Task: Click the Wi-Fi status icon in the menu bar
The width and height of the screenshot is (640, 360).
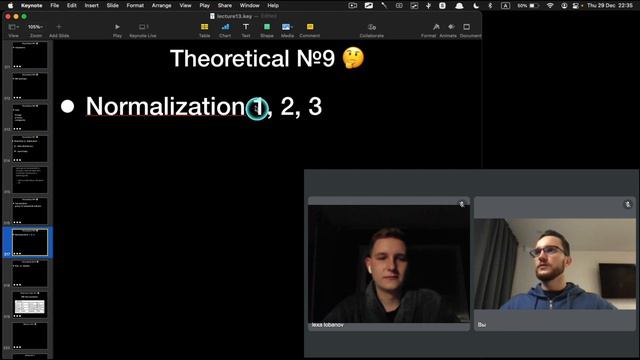Action: point(550,6)
